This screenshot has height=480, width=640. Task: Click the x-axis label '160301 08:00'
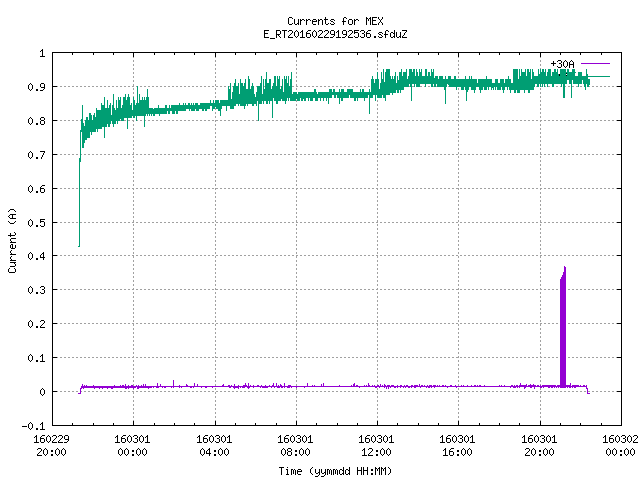(x=295, y=445)
